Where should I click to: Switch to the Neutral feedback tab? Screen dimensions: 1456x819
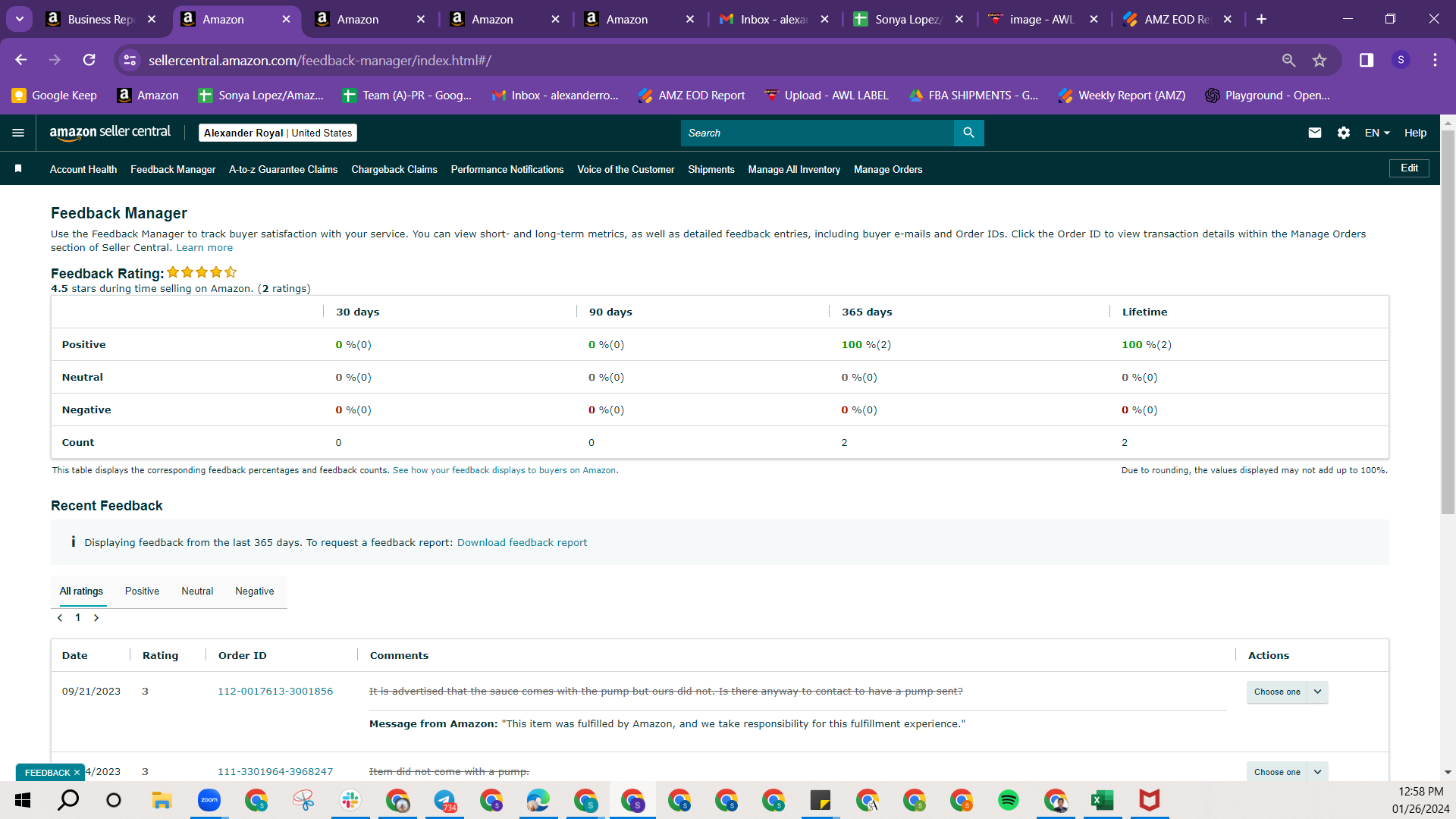coord(197,591)
